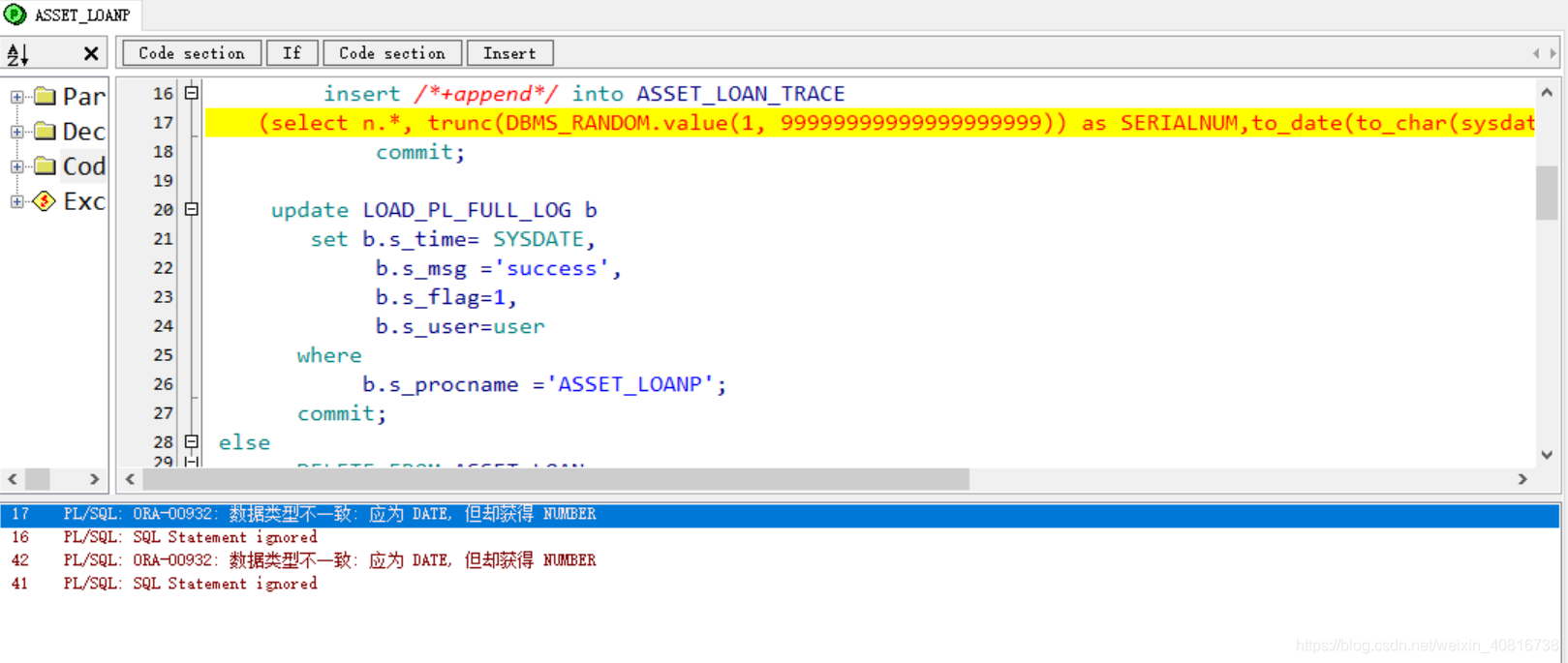
Task: Select the ASSET_LOANP tab
Action: [x=71, y=15]
